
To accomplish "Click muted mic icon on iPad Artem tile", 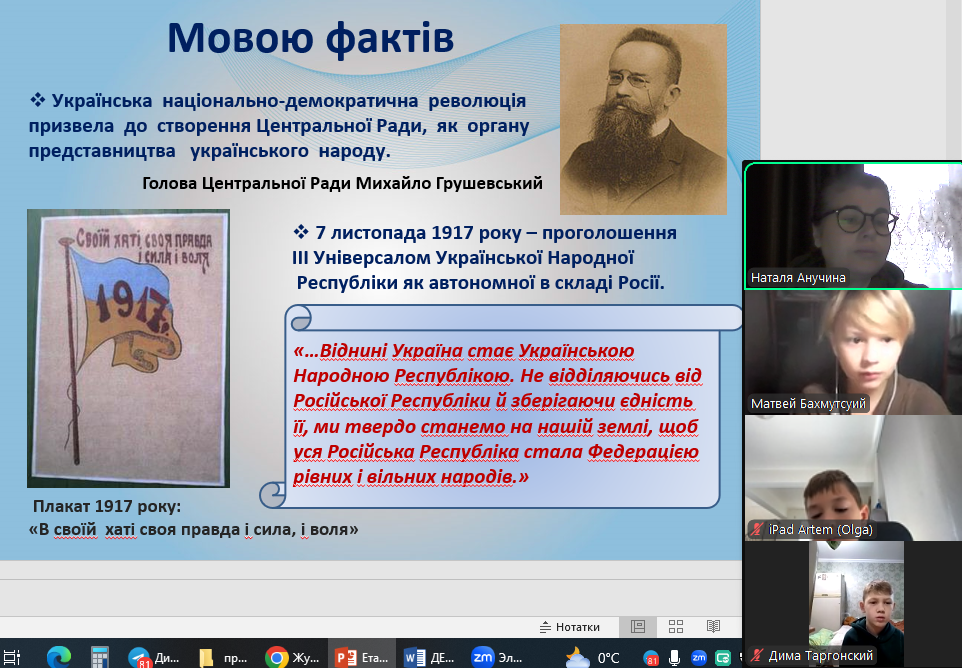I will tap(758, 530).
